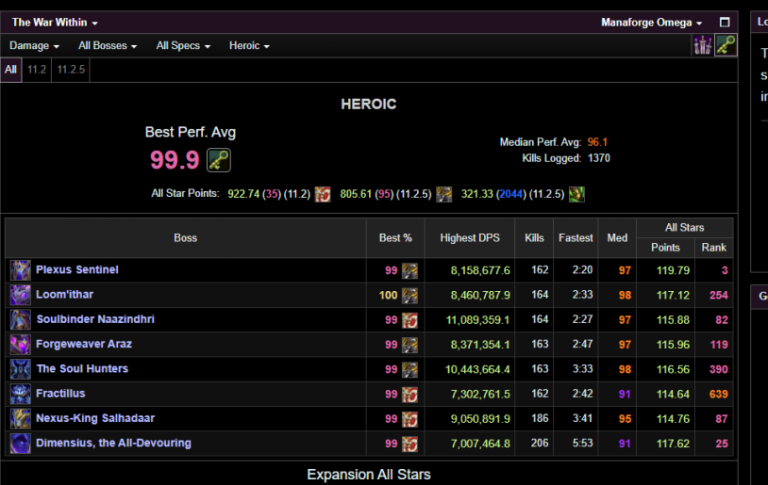
Task: Click the Forgeweaver Araz portrait icon
Action: click(21, 344)
